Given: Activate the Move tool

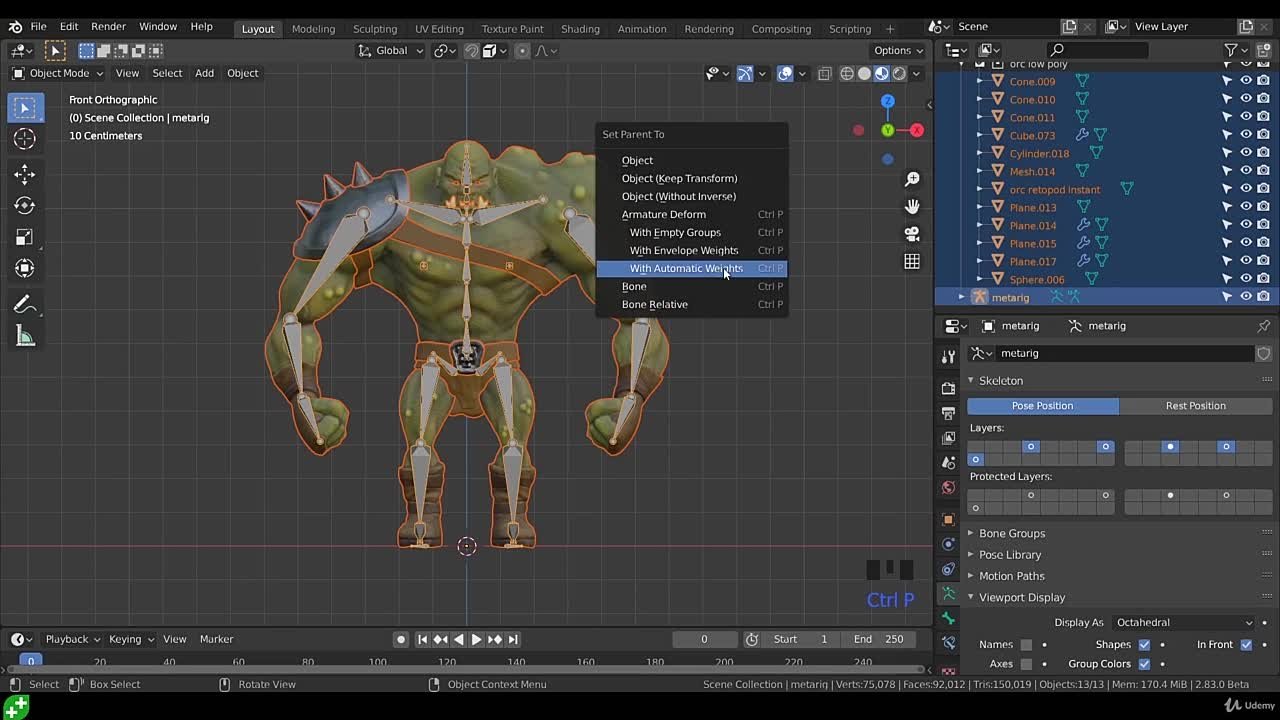Looking at the screenshot, I should (x=25, y=175).
